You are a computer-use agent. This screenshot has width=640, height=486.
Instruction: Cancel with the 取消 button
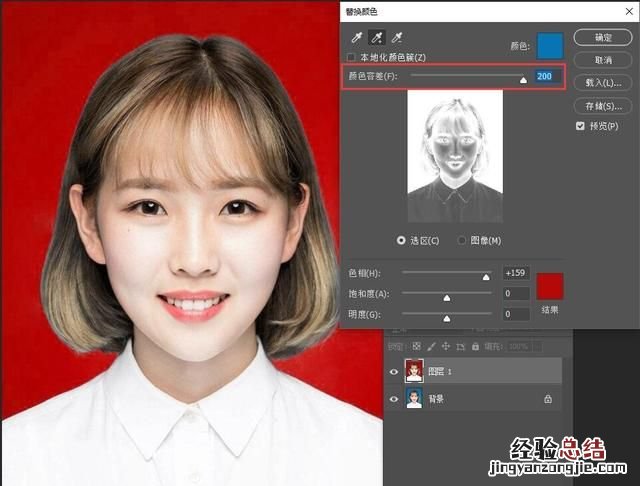(x=603, y=60)
